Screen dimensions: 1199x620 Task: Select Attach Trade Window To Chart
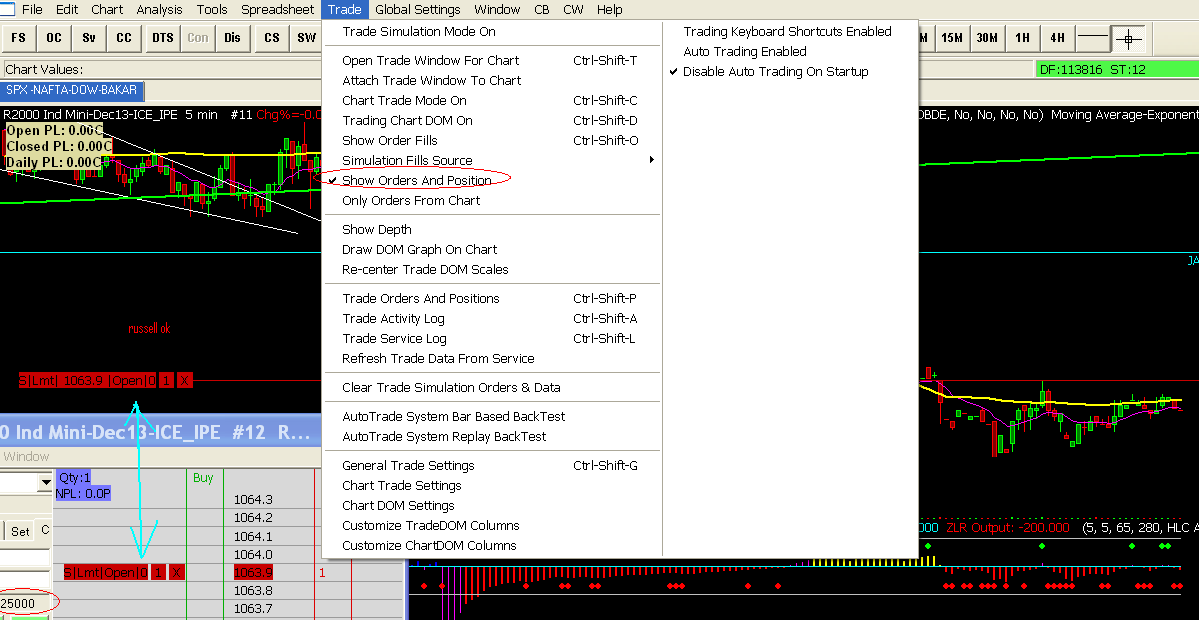[x=492, y=80]
